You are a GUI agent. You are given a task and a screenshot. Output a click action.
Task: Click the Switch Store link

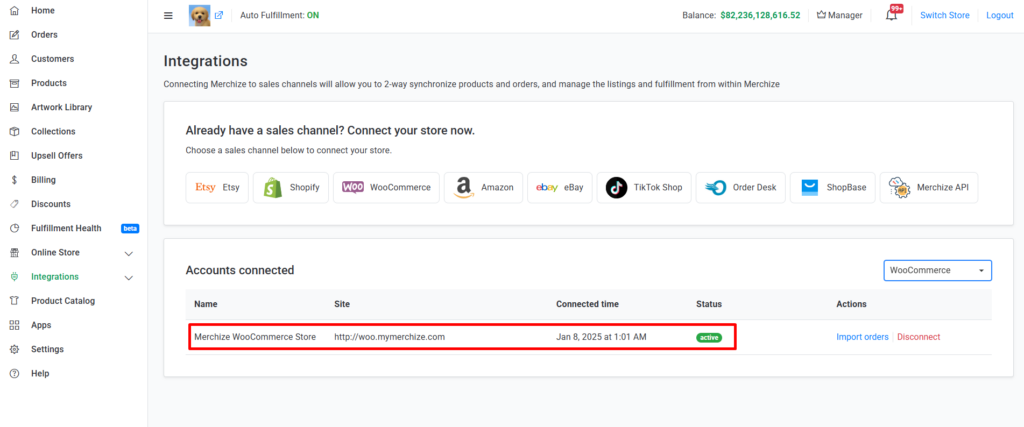click(944, 15)
